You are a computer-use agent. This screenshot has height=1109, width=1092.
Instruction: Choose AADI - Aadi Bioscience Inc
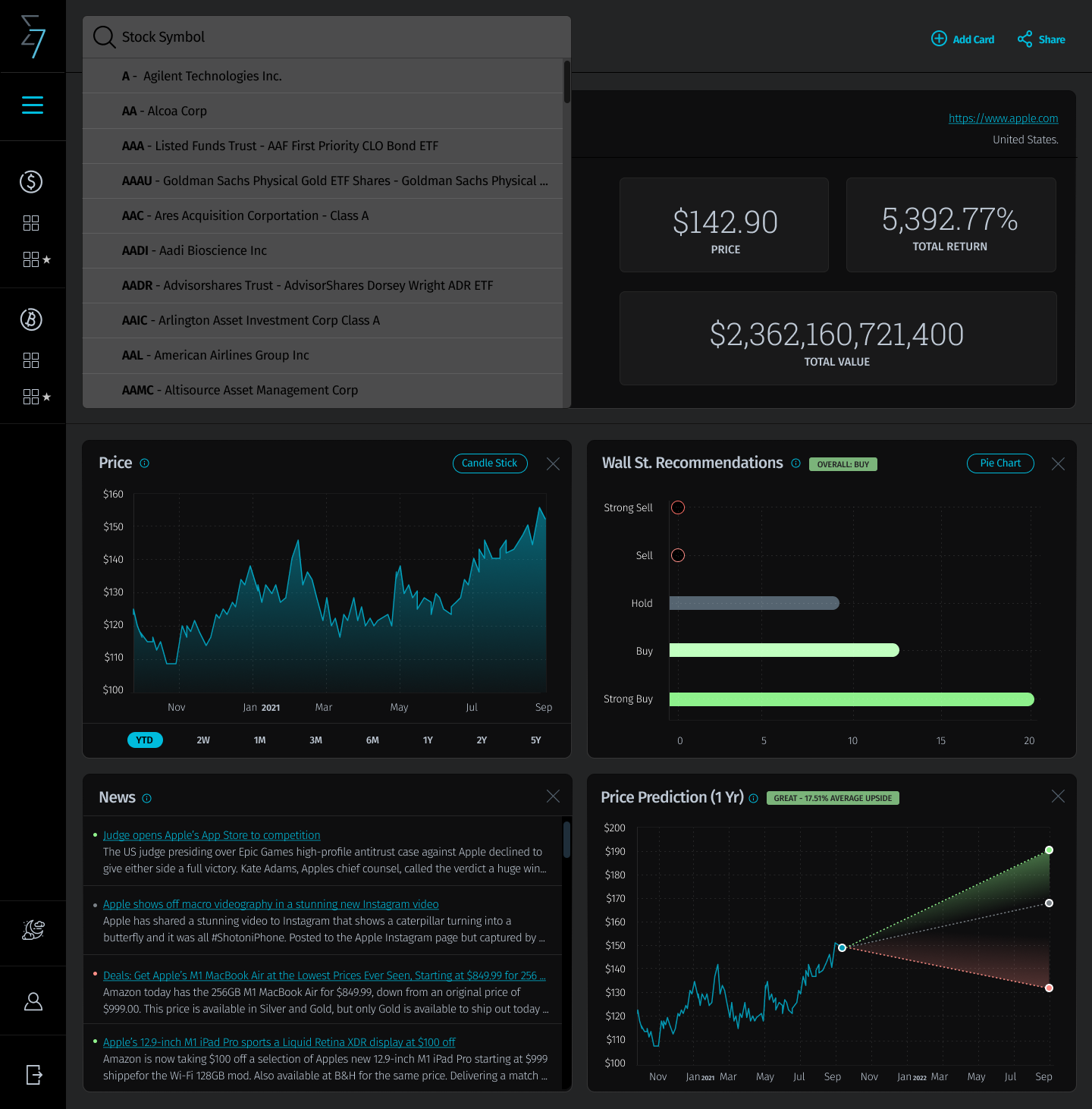click(x=322, y=250)
